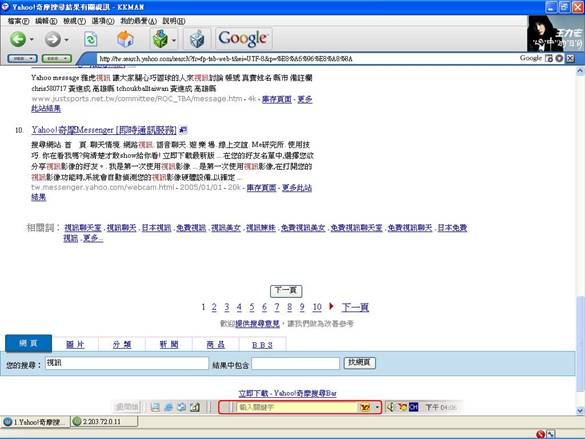This screenshot has width=585, height=439.
Task: Switch to the 商品 search tab
Action: [x=216, y=344]
